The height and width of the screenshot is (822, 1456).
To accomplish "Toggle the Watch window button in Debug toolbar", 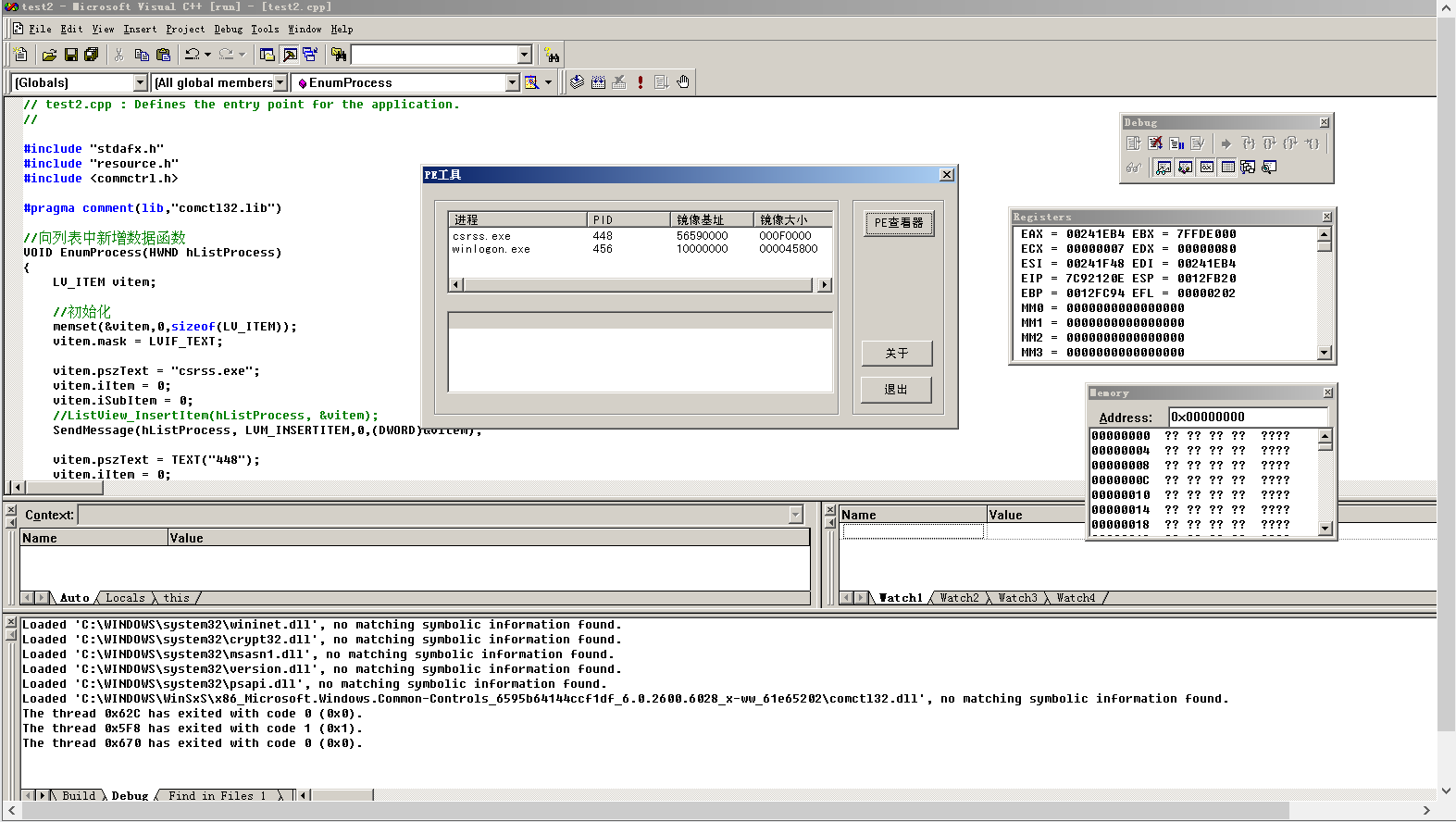I will click(x=1164, y=168).
